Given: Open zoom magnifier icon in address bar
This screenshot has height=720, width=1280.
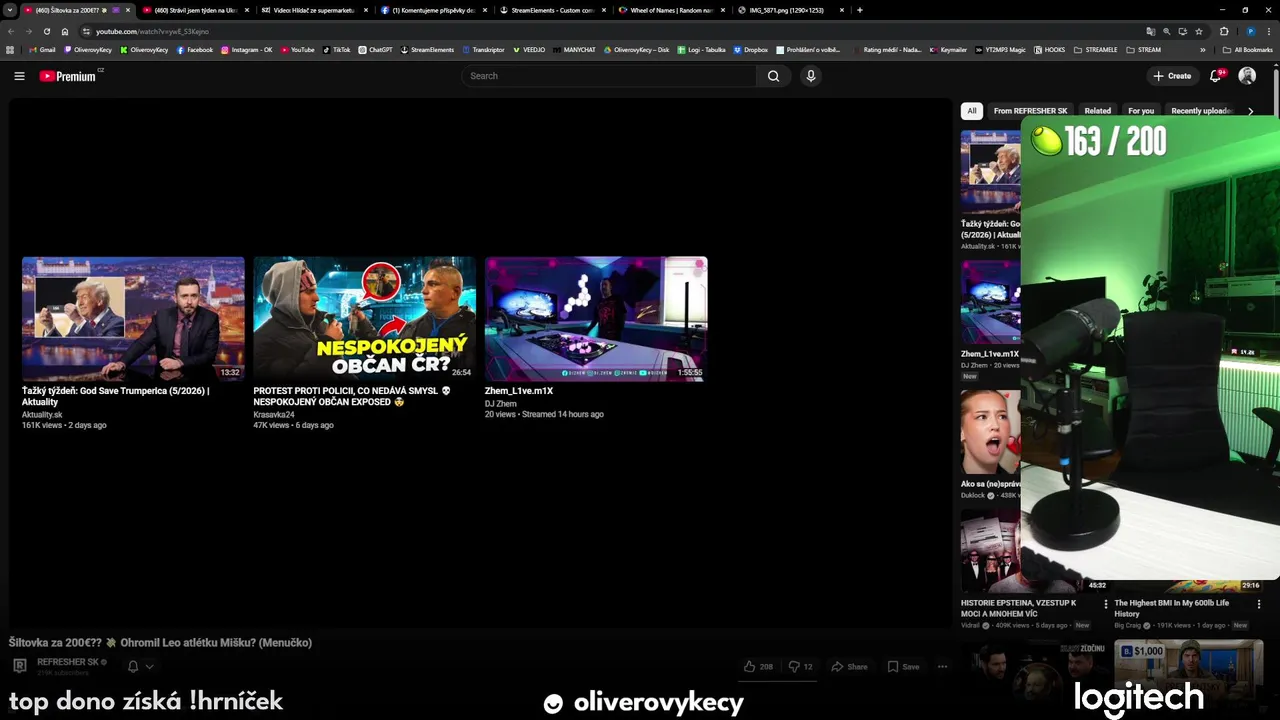Looking at the screenshot, I should click(1166, 31).
